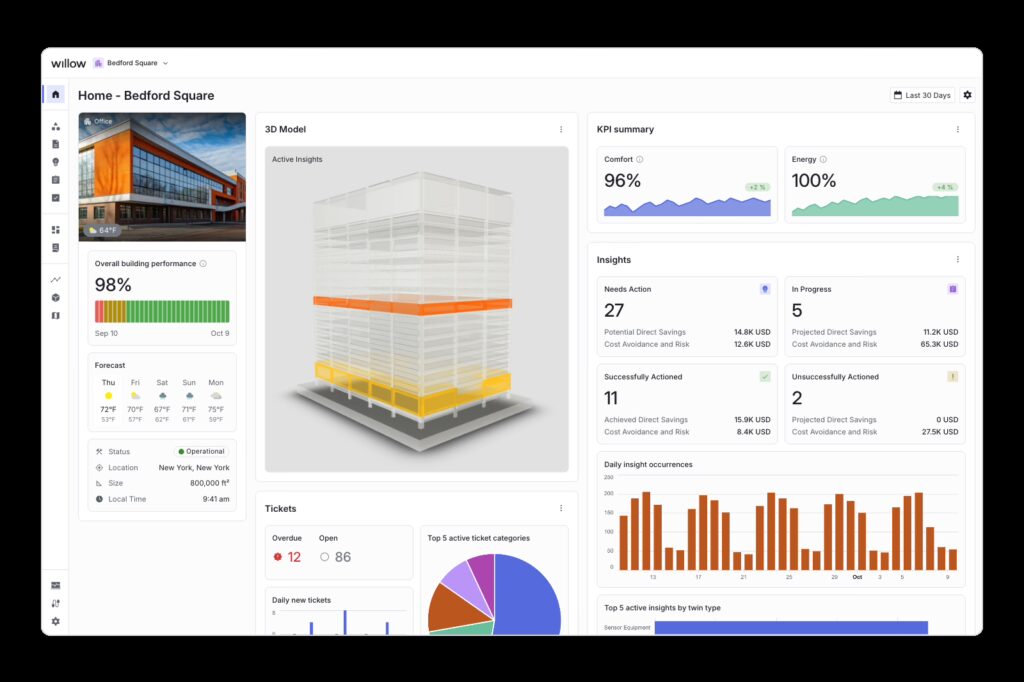Click the Mon forecast day

(216, 400)
